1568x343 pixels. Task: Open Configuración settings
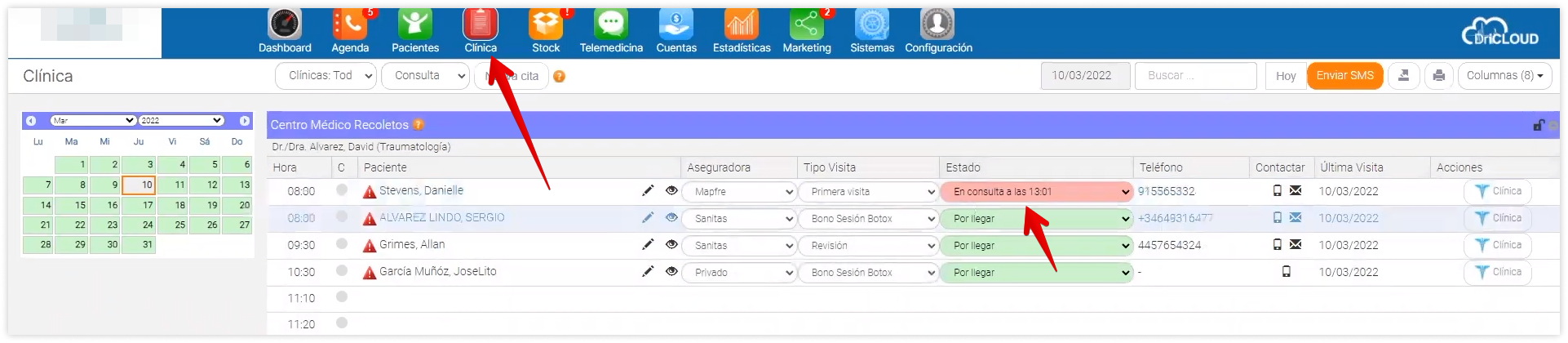[938, 32]
